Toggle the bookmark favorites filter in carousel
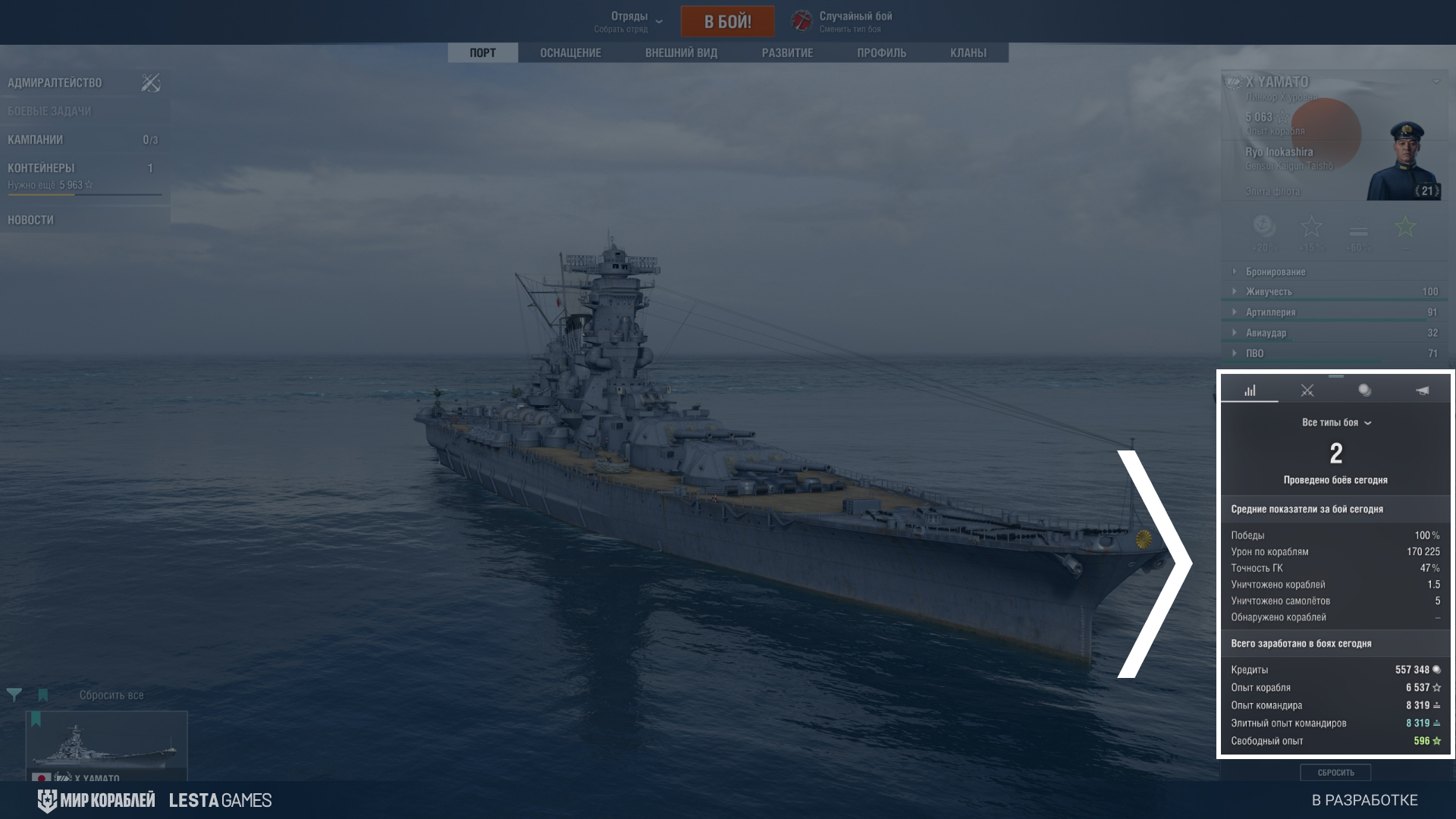The width and height of the screenshot is (1456, 819). coord(43,695)
